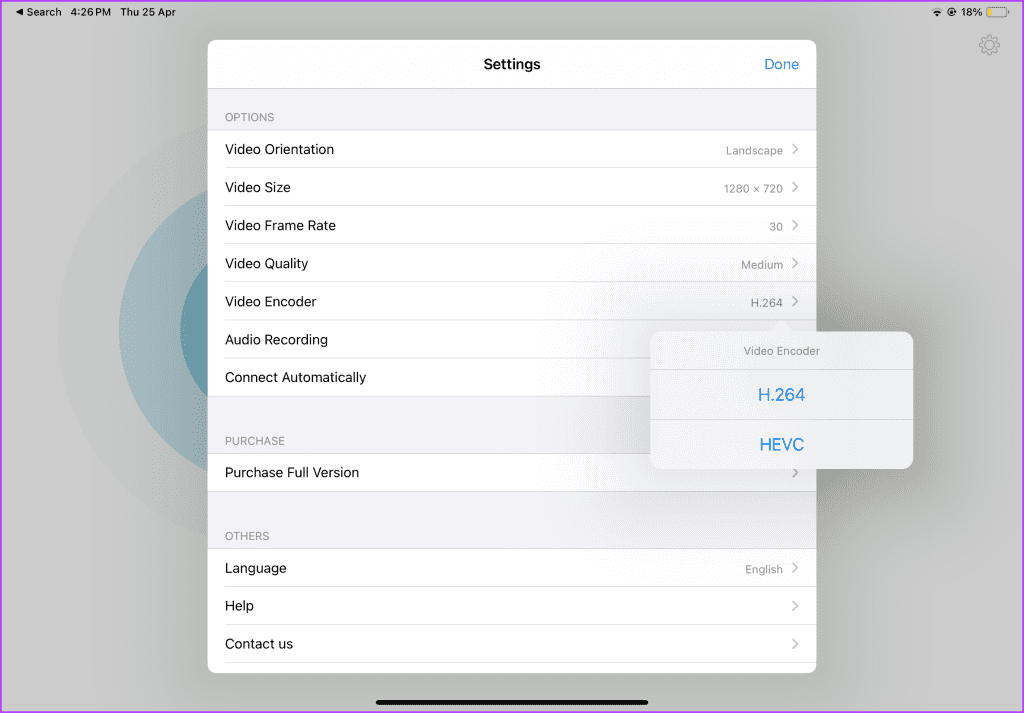Tap the orientation lock status icon

[x=952, y=12]
